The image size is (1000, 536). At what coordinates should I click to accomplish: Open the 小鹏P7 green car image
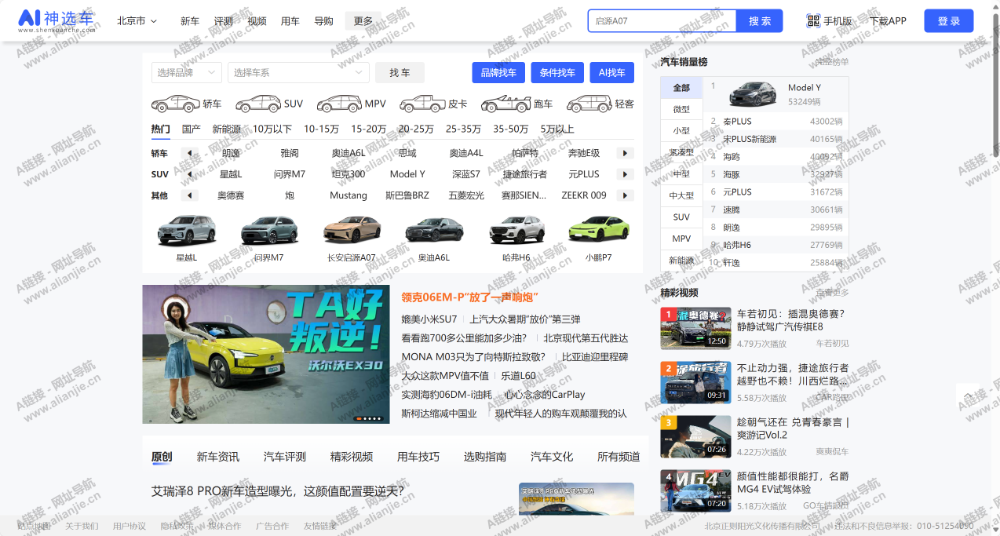599,230
